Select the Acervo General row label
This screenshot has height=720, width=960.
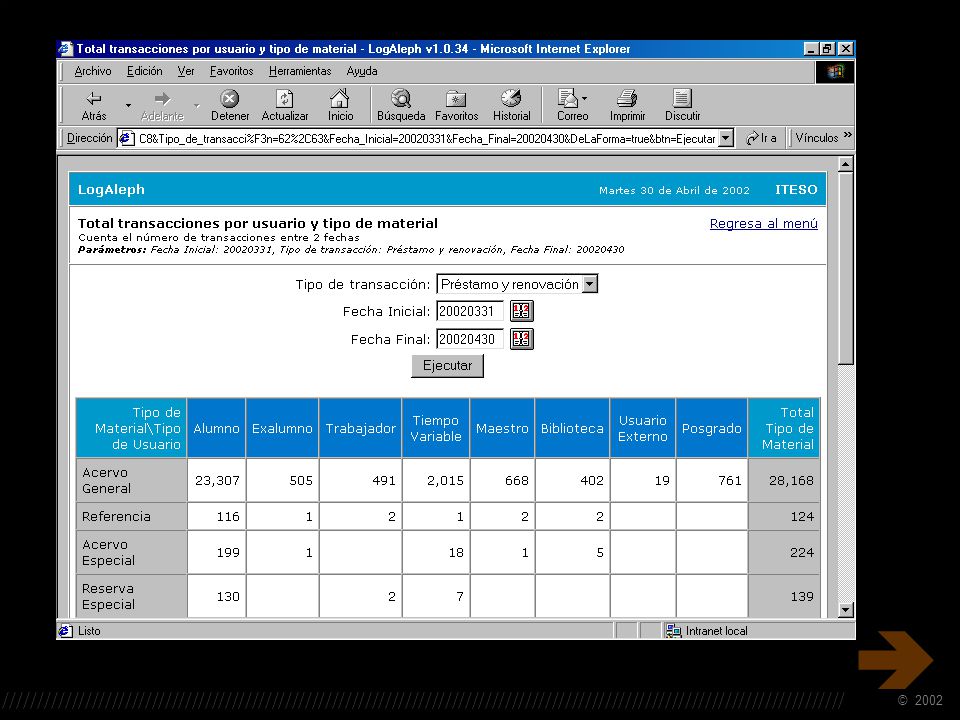point(131,481)
